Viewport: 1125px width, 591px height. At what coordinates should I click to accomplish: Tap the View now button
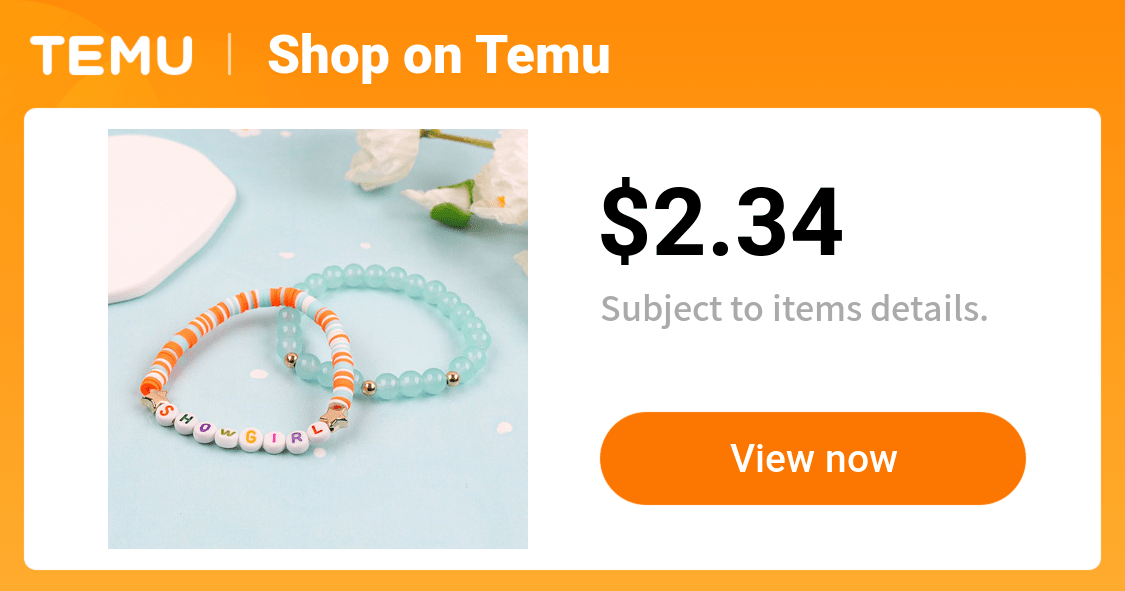point(813,458)
